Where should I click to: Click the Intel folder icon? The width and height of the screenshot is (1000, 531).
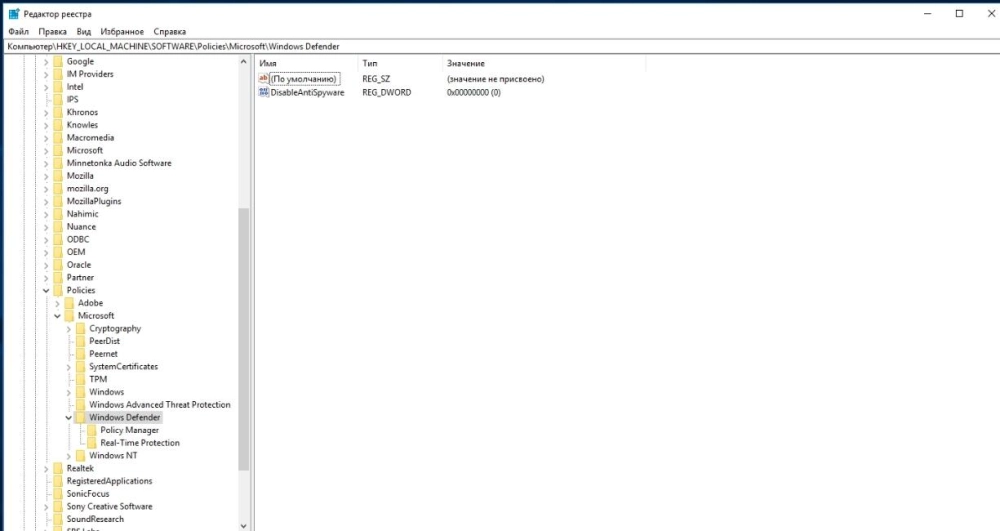point(58,87)
